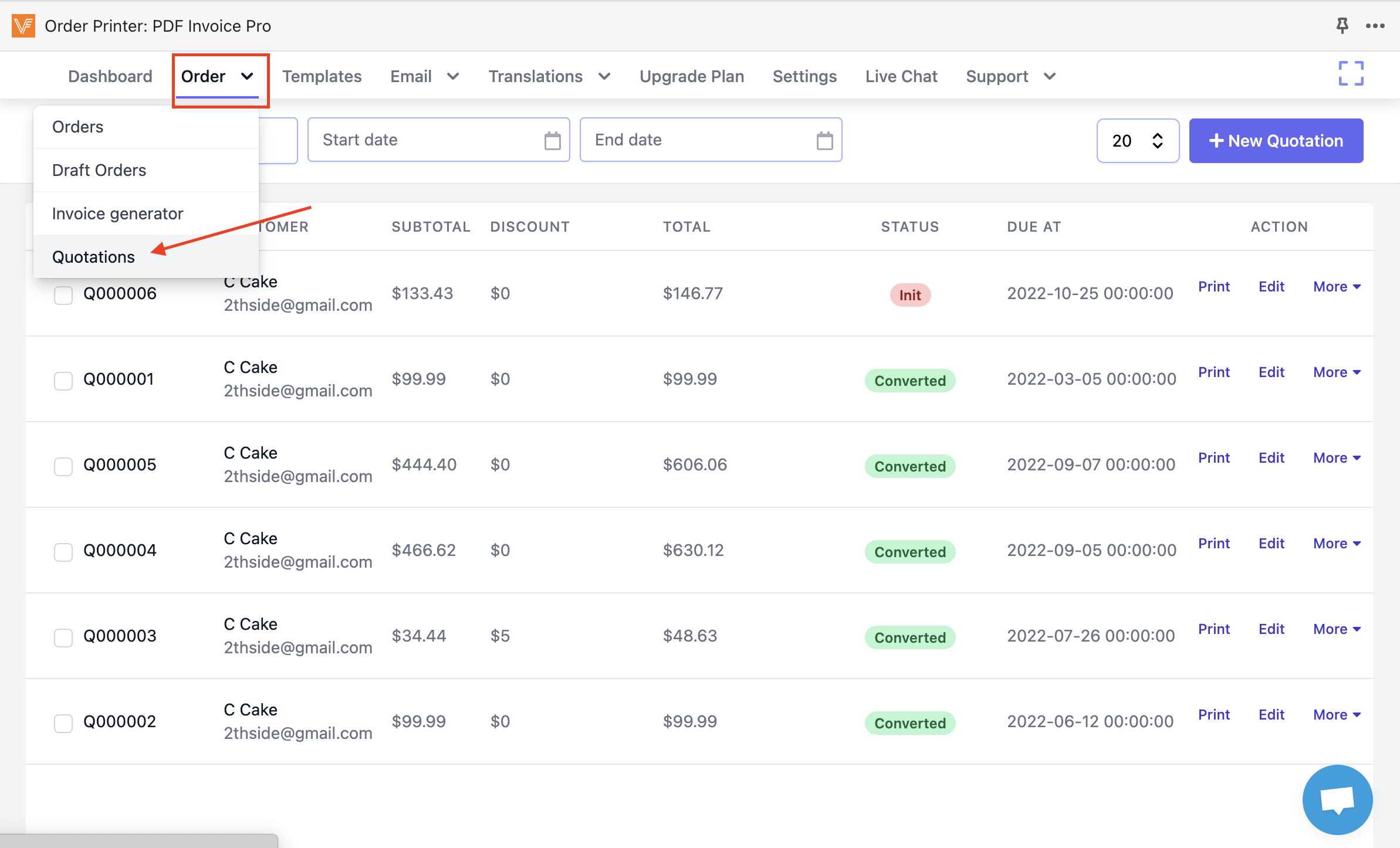The image size is (1400, 848).
Task: Tick the checkbox for quotation Q000005
Action: point(63,466)
